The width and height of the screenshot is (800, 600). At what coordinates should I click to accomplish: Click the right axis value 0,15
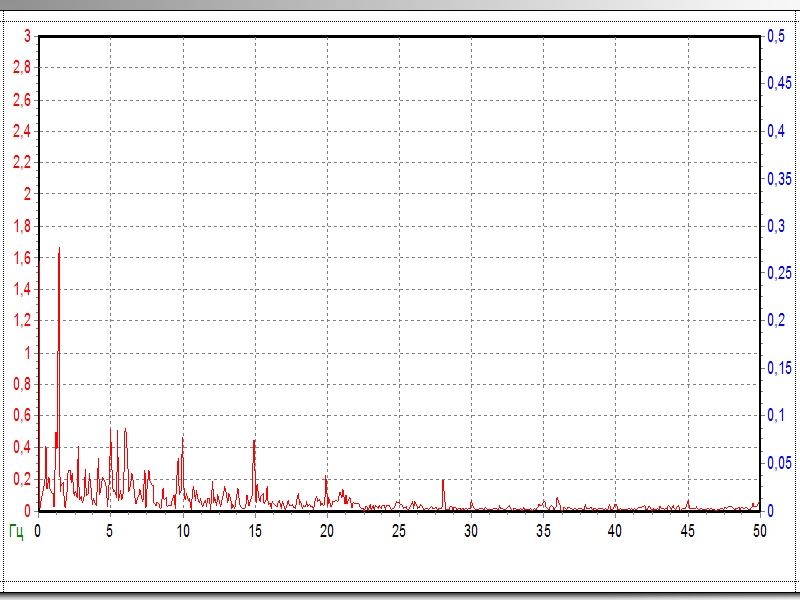[x=780, y=368]
